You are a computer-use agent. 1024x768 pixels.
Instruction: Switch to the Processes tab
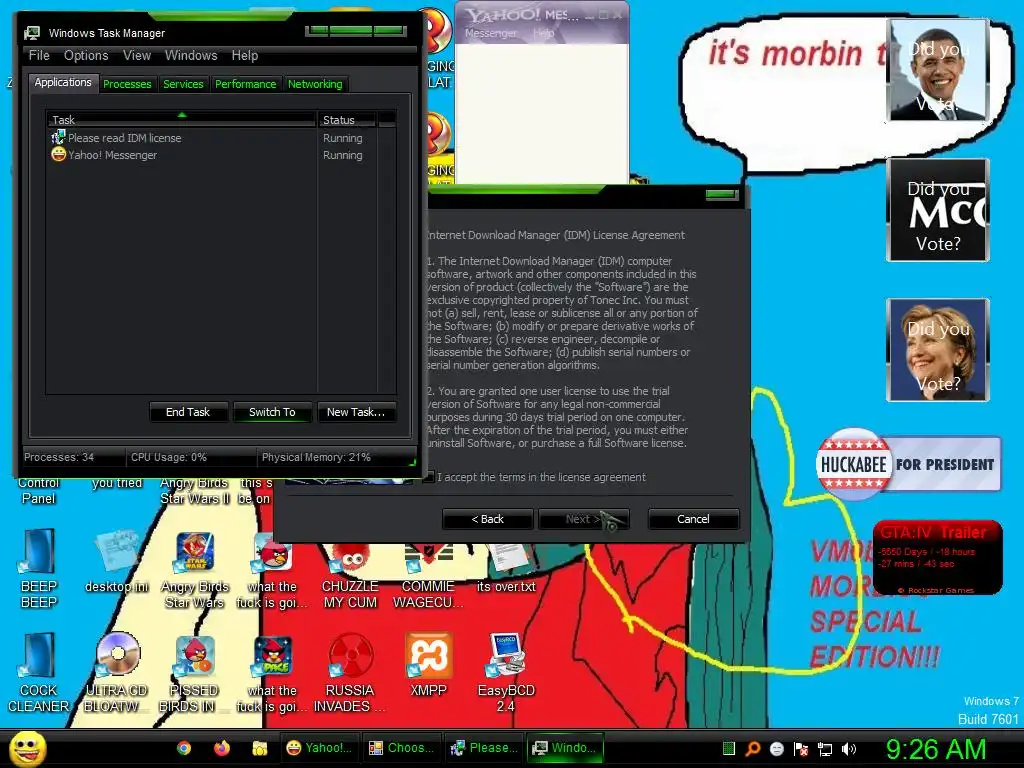click(127, 84)
